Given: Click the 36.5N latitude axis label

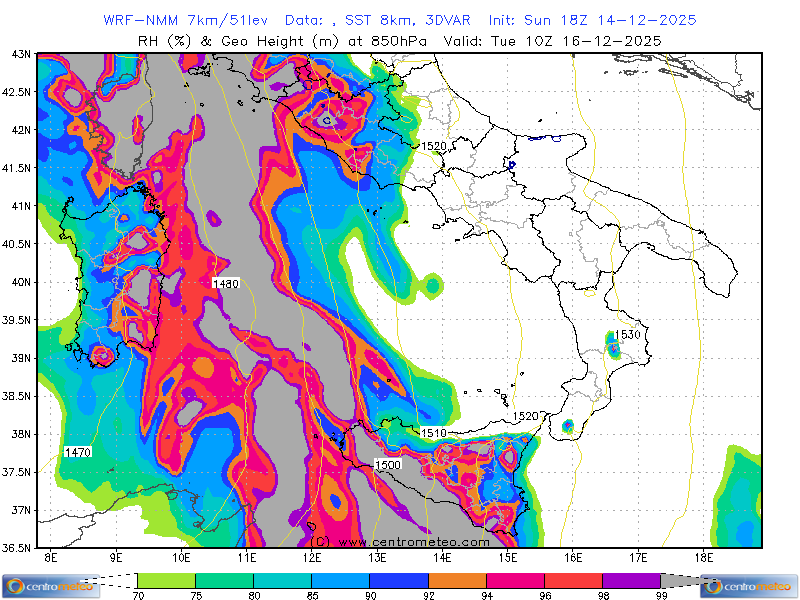Looking at the screenshot, I should point(14,548).
